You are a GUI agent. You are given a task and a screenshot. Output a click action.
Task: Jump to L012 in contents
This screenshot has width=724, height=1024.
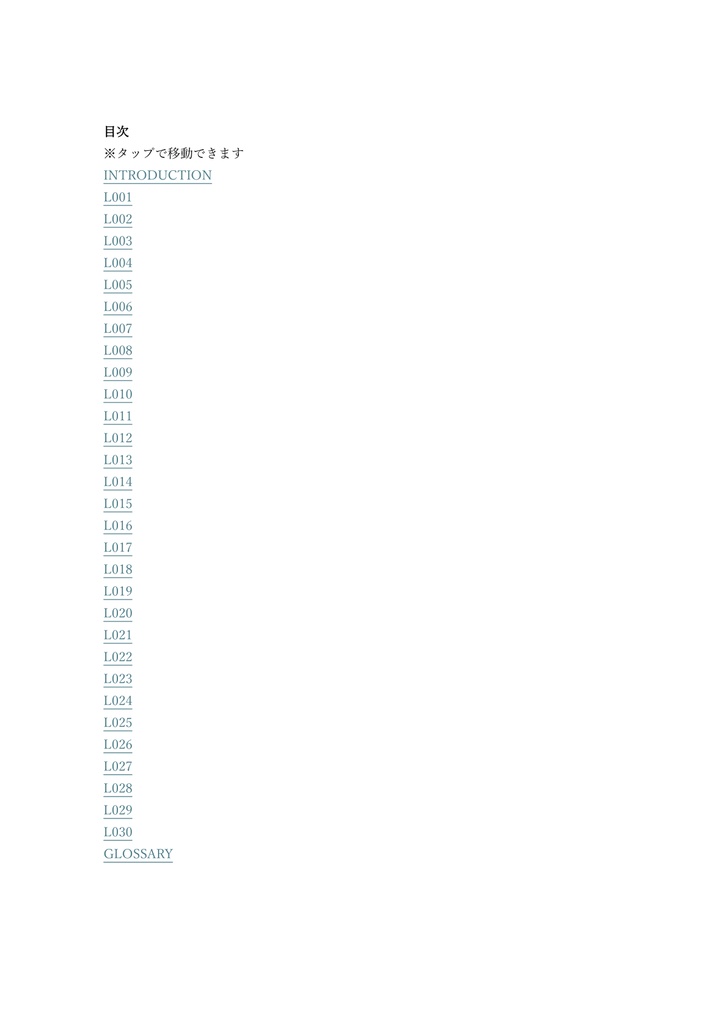tap(118, 438)
